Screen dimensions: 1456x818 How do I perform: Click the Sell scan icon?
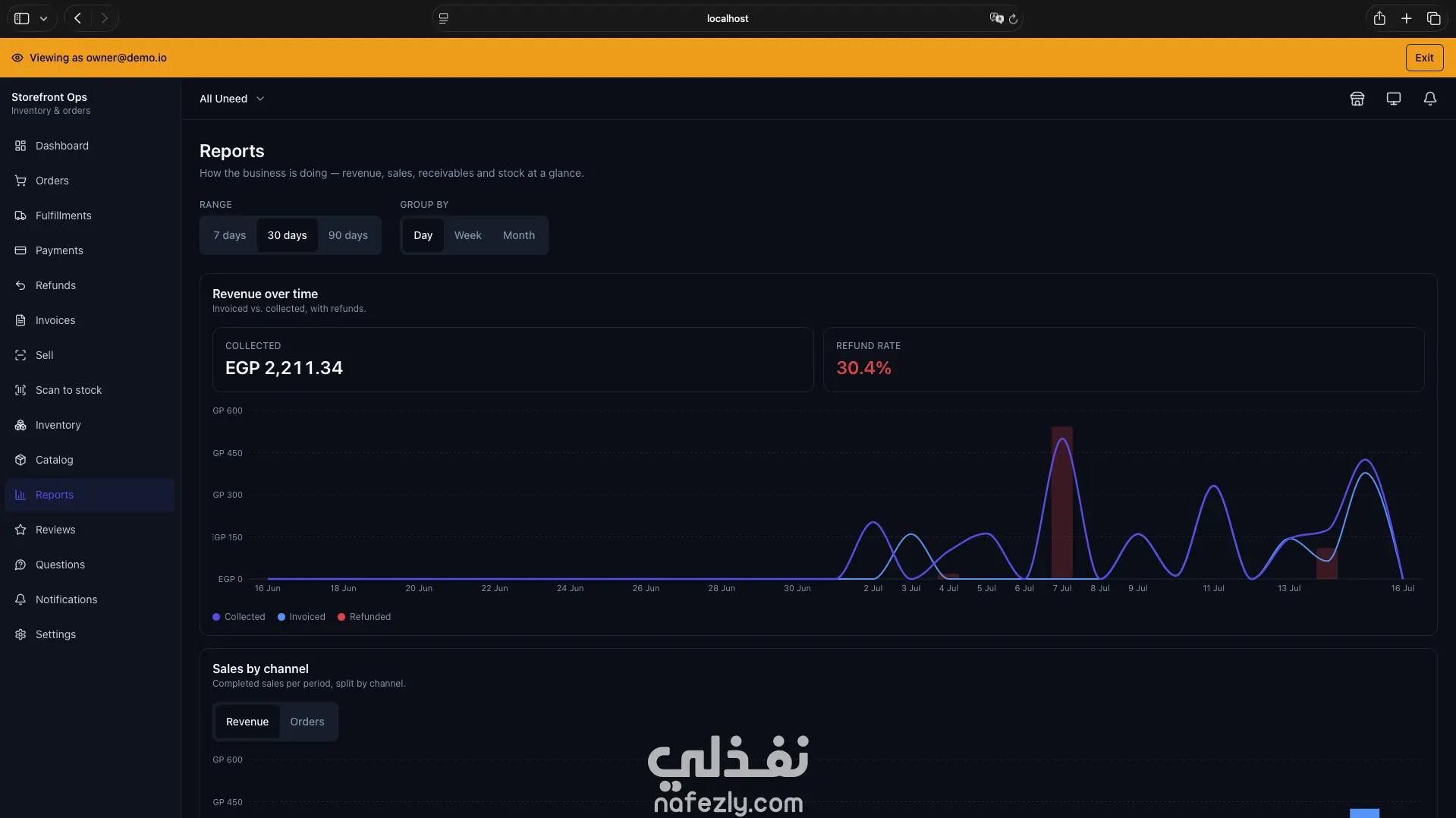(x=20, y=355)
